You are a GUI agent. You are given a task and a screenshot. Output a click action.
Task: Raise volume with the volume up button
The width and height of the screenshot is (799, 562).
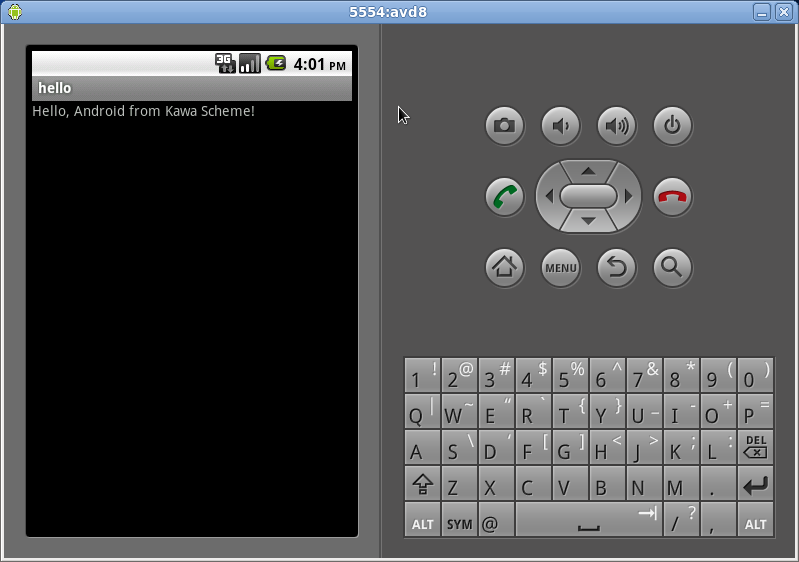(617, 125)
